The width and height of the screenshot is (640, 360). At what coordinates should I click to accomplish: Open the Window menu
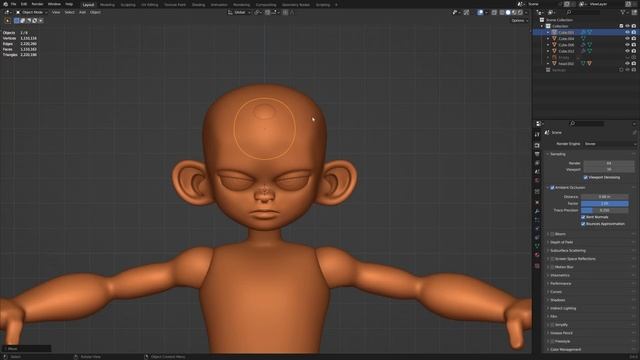coord(54,4)
